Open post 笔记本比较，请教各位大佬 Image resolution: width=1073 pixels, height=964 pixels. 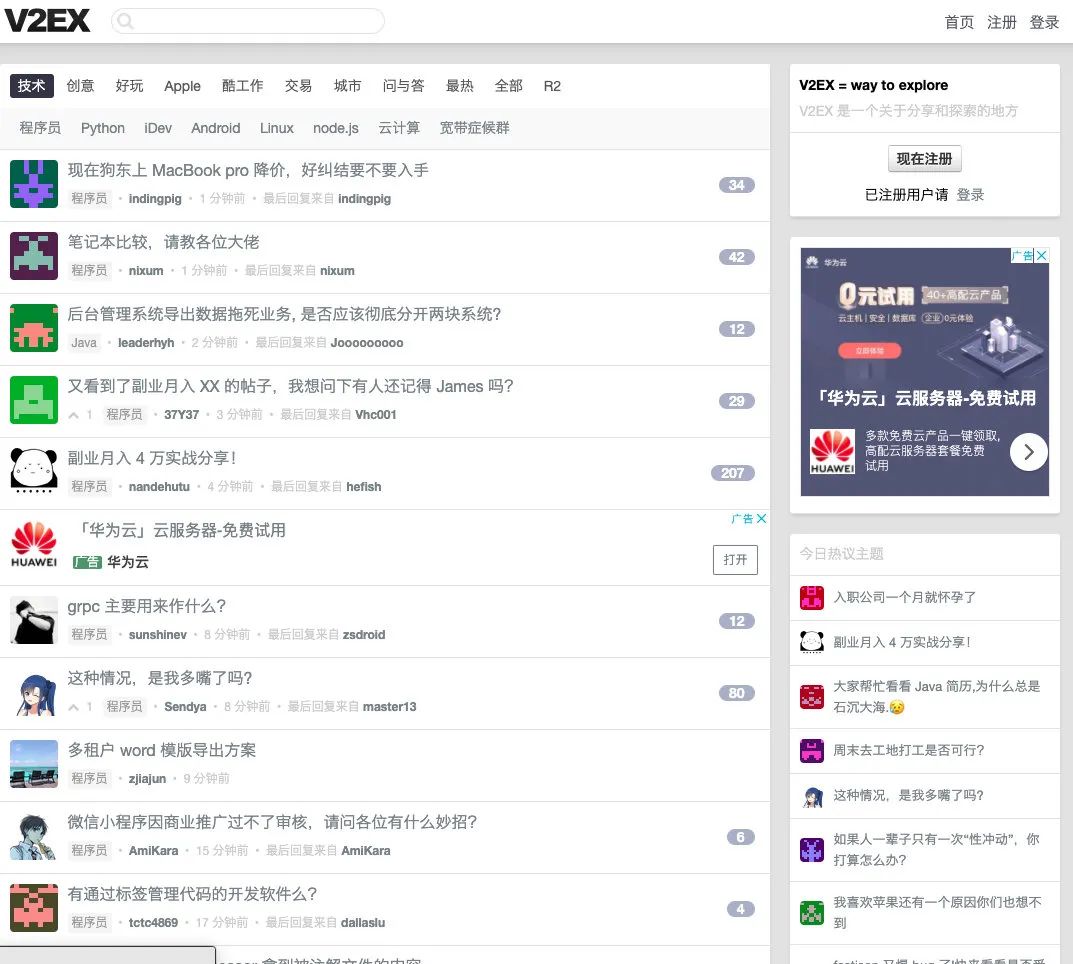click(x=163, y=242)
